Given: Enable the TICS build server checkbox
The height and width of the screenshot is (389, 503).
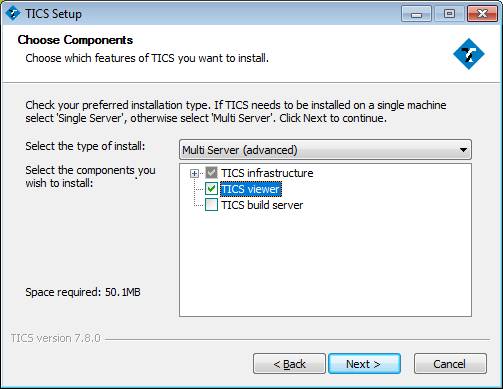Looking at the screenshot, I should click(x=211, y=205).
